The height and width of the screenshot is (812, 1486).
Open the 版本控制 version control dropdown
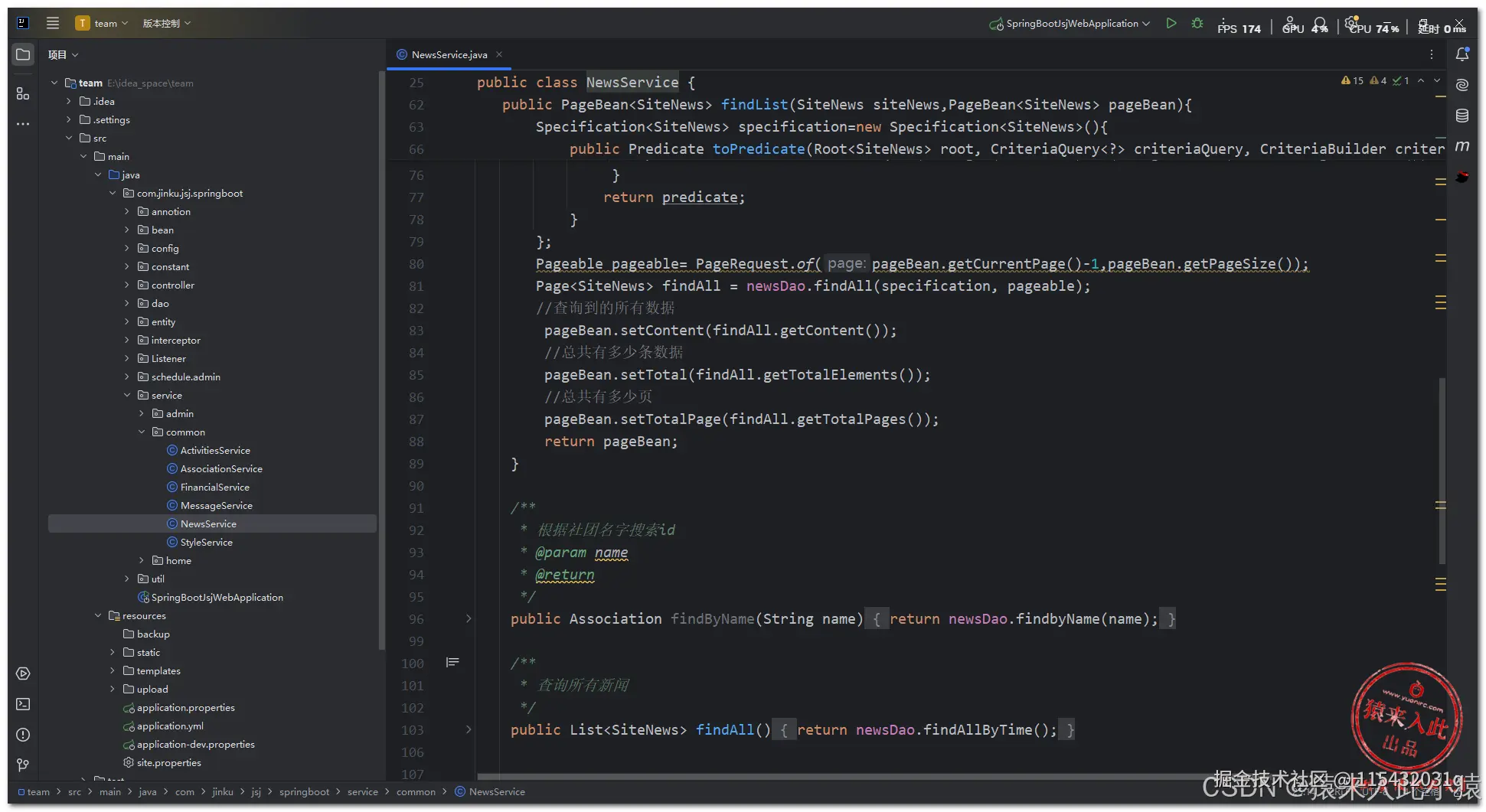click(x=166, y=23)
